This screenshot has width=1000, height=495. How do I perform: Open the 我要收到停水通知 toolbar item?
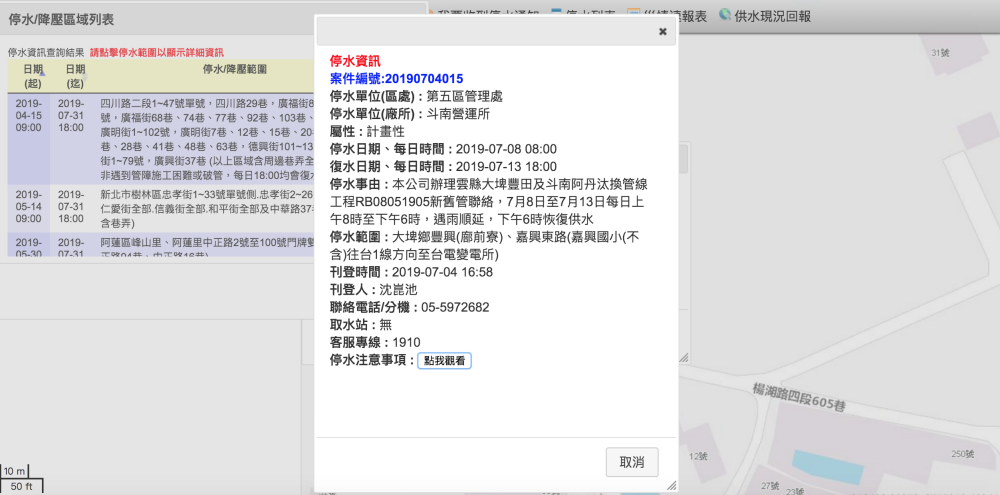(x=490, y=16)
